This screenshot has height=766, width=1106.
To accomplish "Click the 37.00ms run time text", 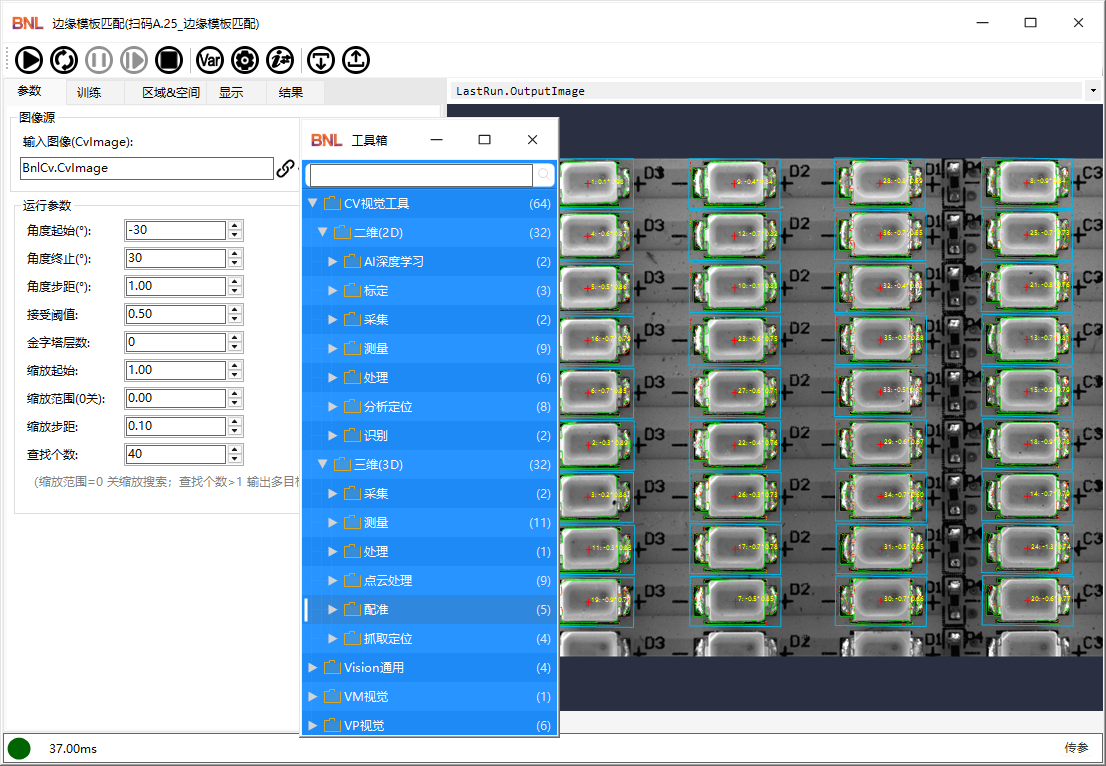I will [x=73, y=748].
